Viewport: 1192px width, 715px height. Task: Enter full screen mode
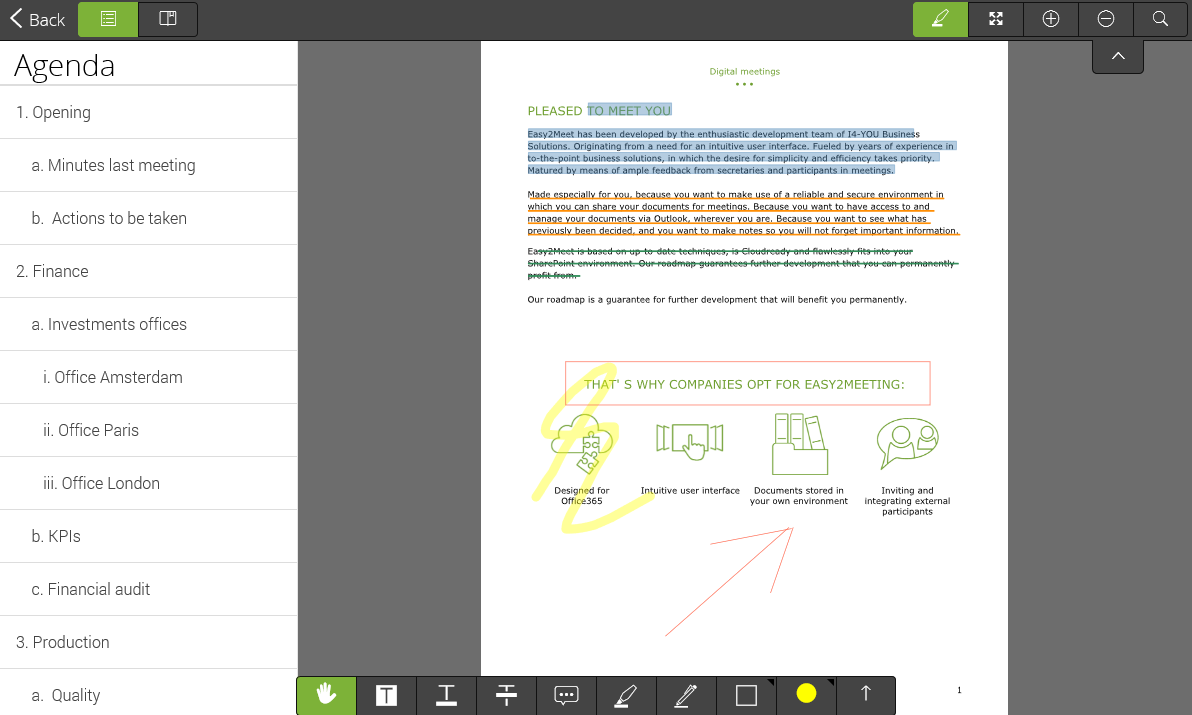tap(996, 19)
